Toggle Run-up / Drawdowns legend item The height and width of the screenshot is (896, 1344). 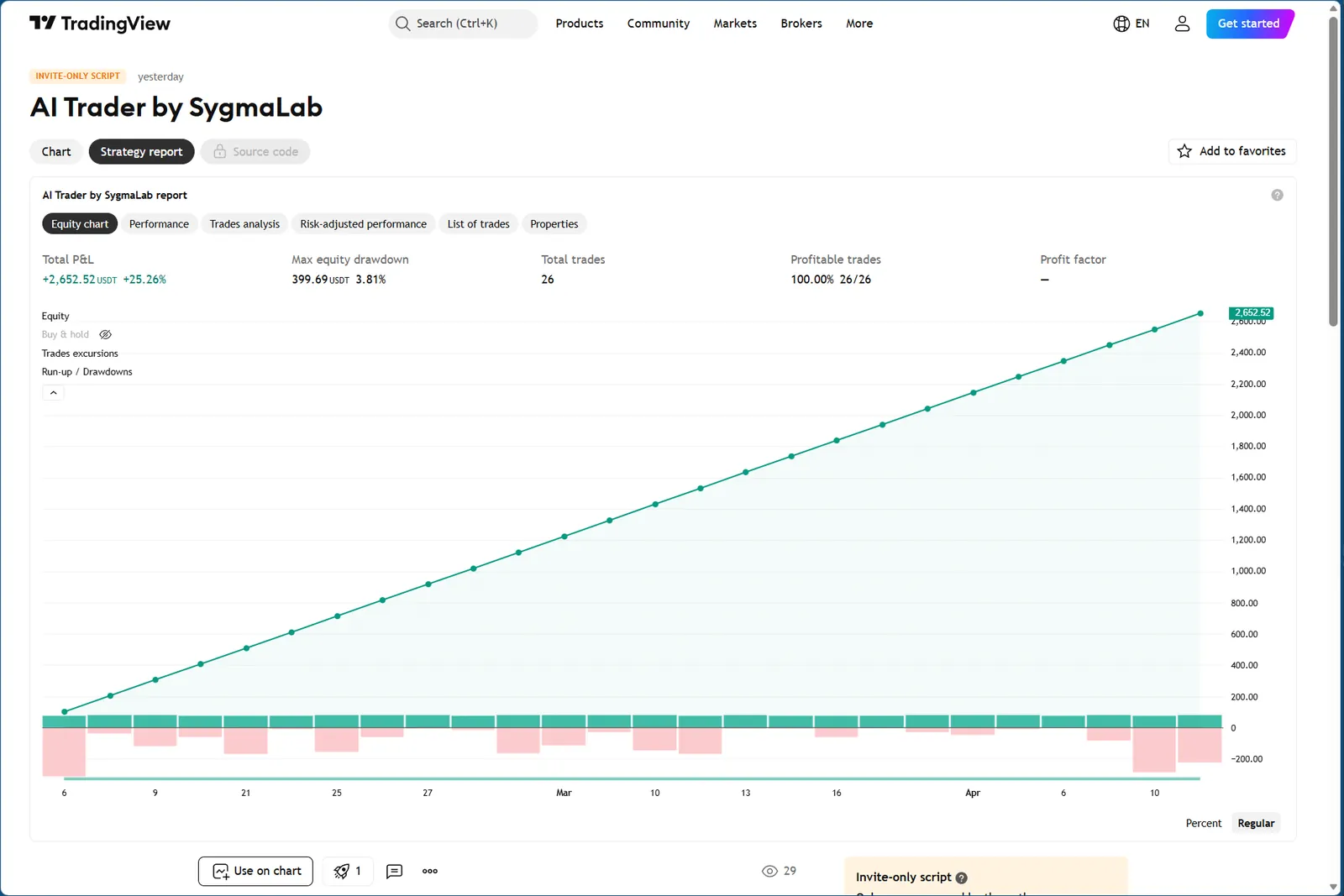[x=87, y=372]
